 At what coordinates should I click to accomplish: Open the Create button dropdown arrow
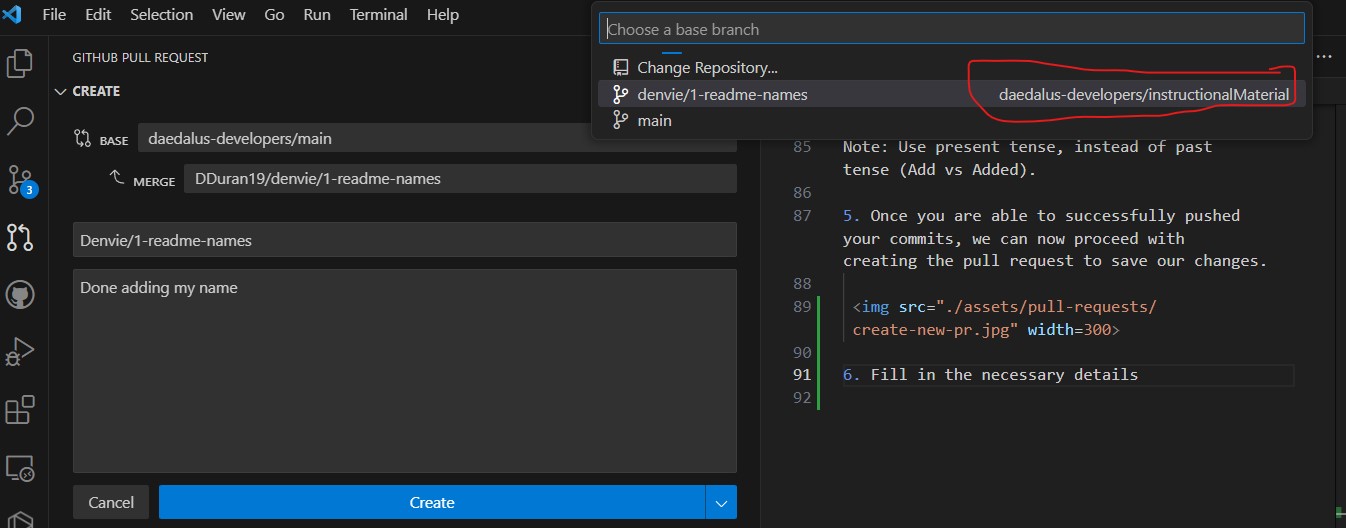click(x=721, y=502)
